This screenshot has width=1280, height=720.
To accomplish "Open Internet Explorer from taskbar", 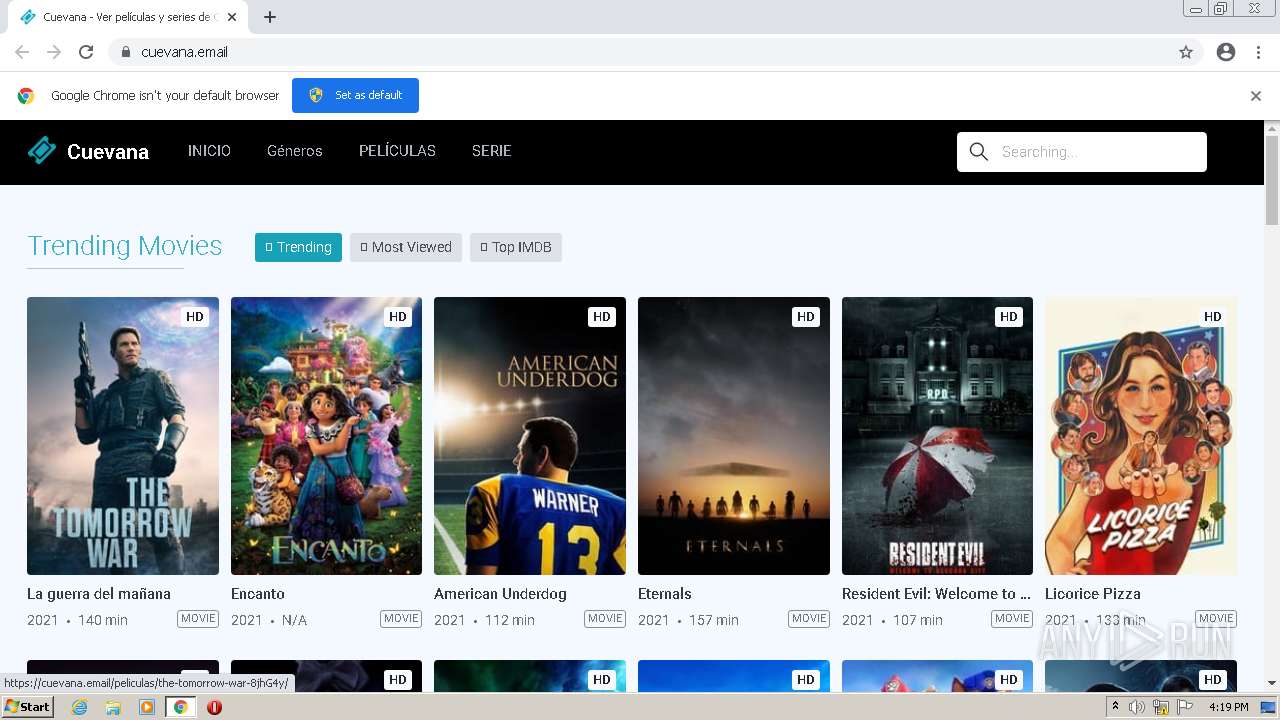I will coord(79,707).
